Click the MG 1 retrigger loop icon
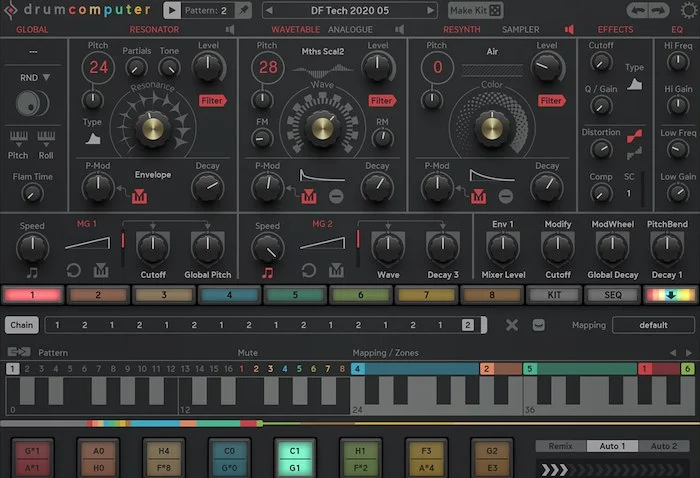700x478 pixels. [x=74, y=270]
